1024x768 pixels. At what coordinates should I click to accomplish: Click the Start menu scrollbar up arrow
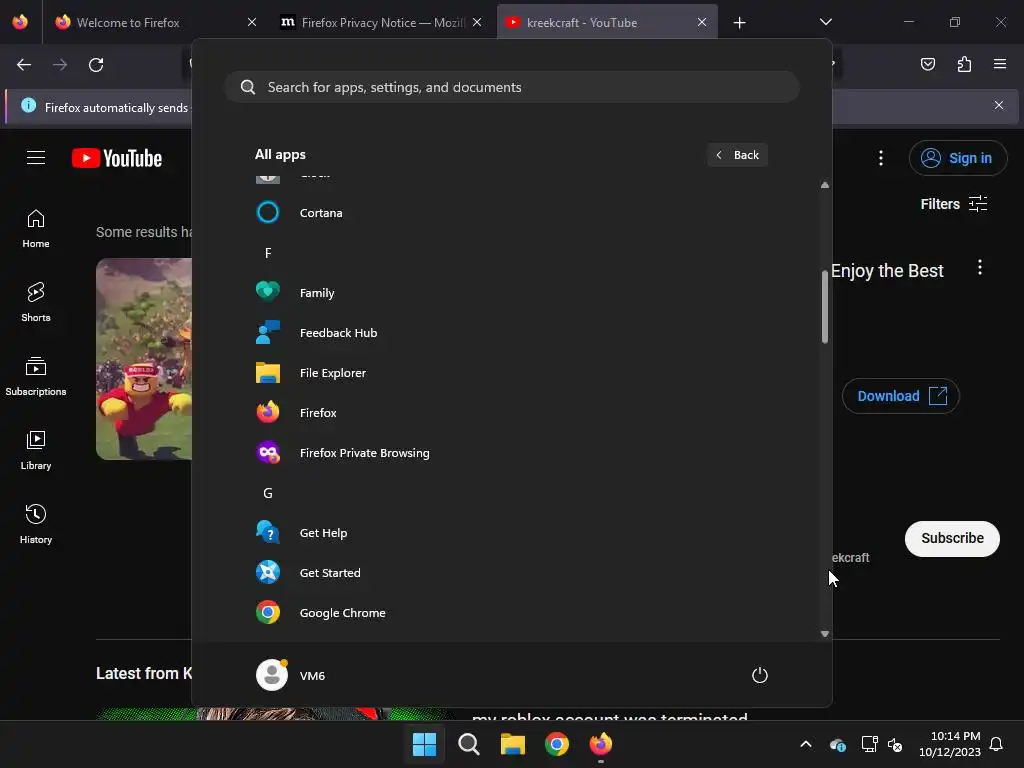coord(825,185)
